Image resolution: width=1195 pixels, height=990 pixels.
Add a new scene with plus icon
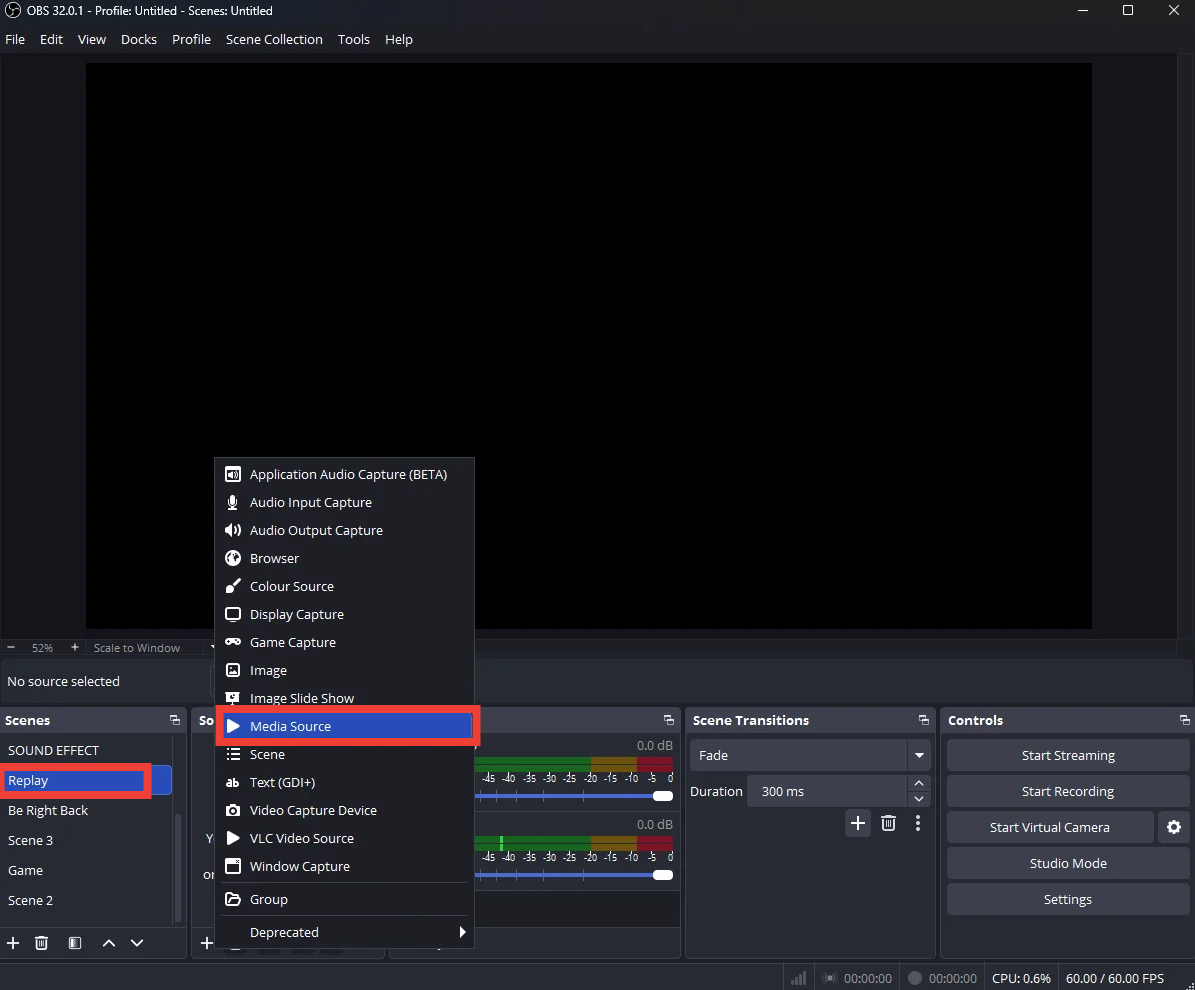13,943
